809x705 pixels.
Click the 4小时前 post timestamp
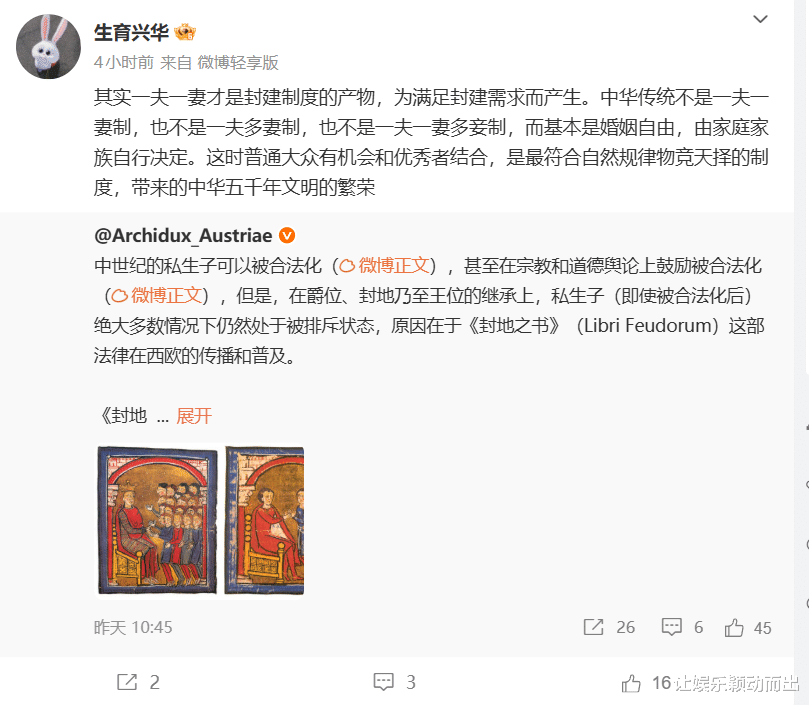[x=124, y=63]
